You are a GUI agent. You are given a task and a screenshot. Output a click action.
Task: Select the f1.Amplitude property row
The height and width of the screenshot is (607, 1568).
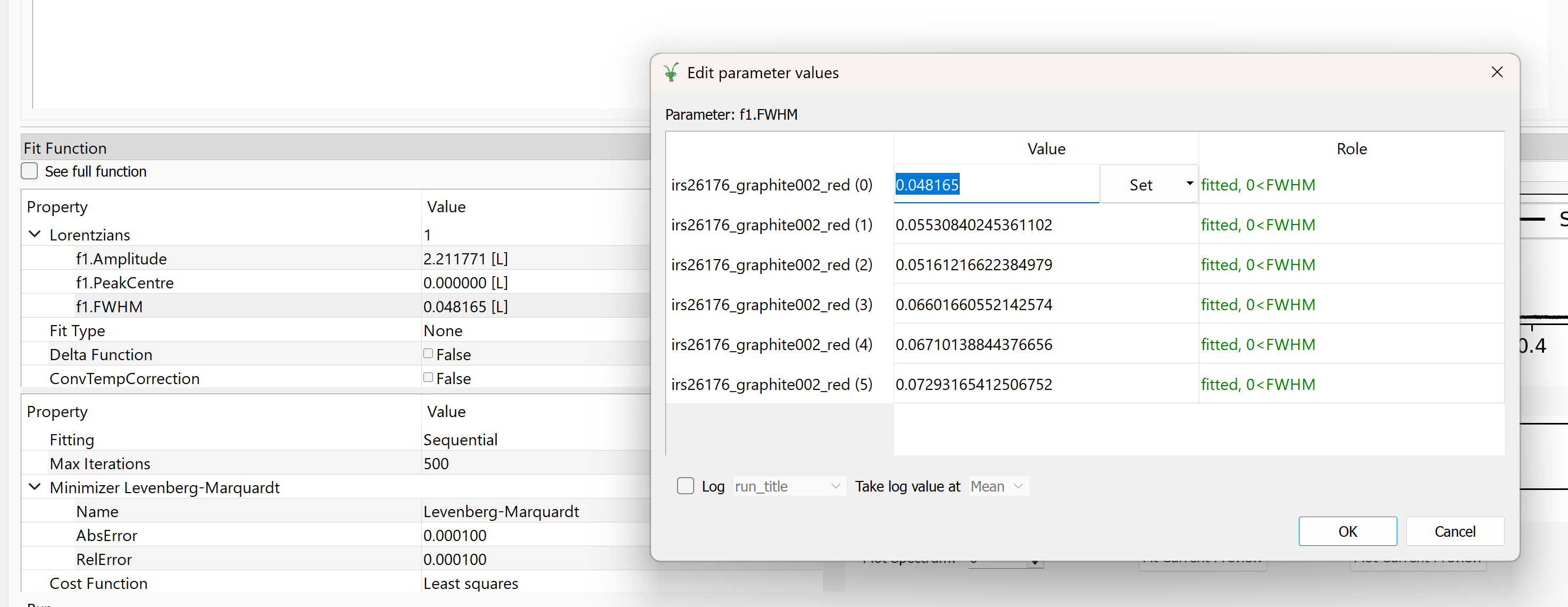pos(336,258)
